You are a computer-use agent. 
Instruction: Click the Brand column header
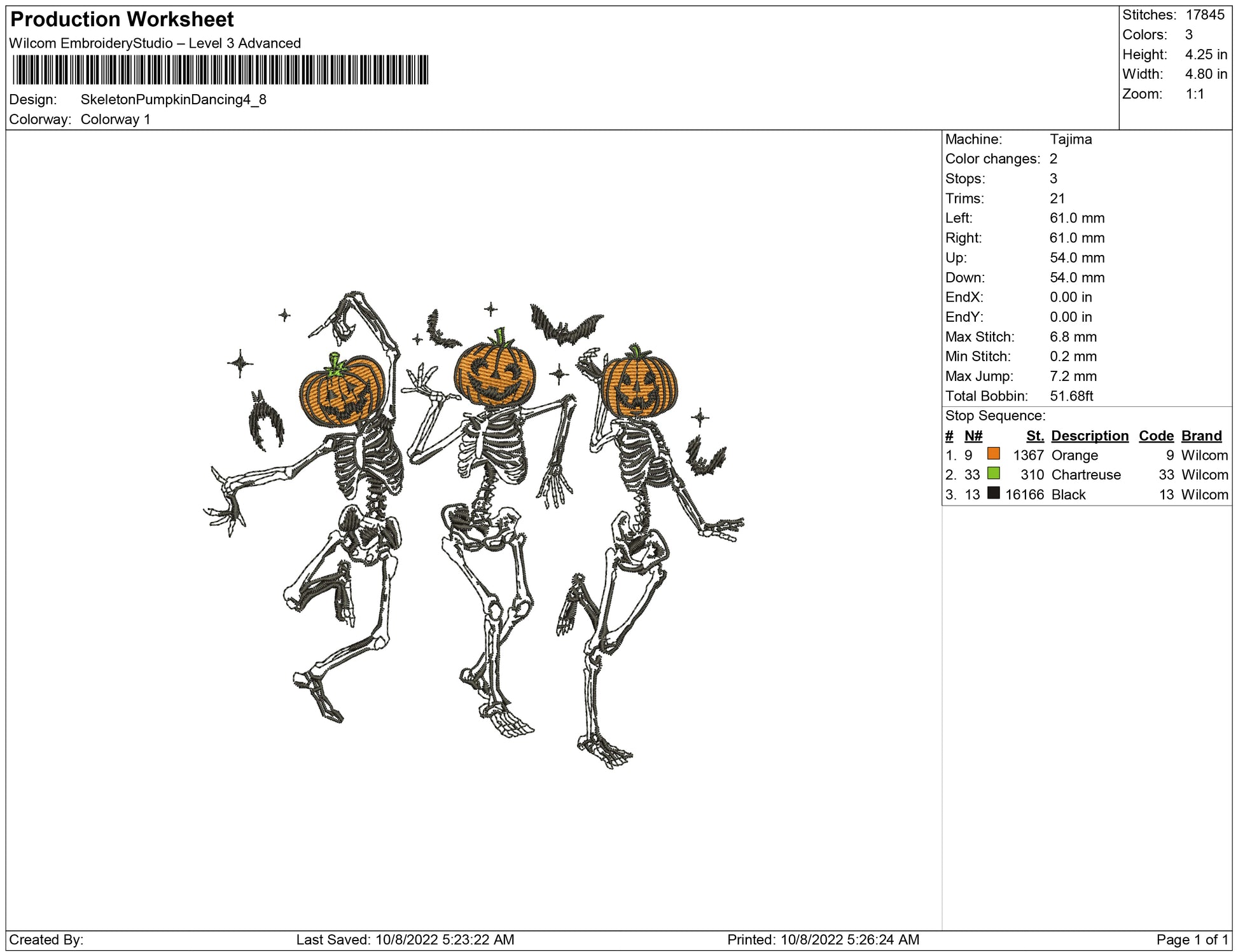(1201, 436)
